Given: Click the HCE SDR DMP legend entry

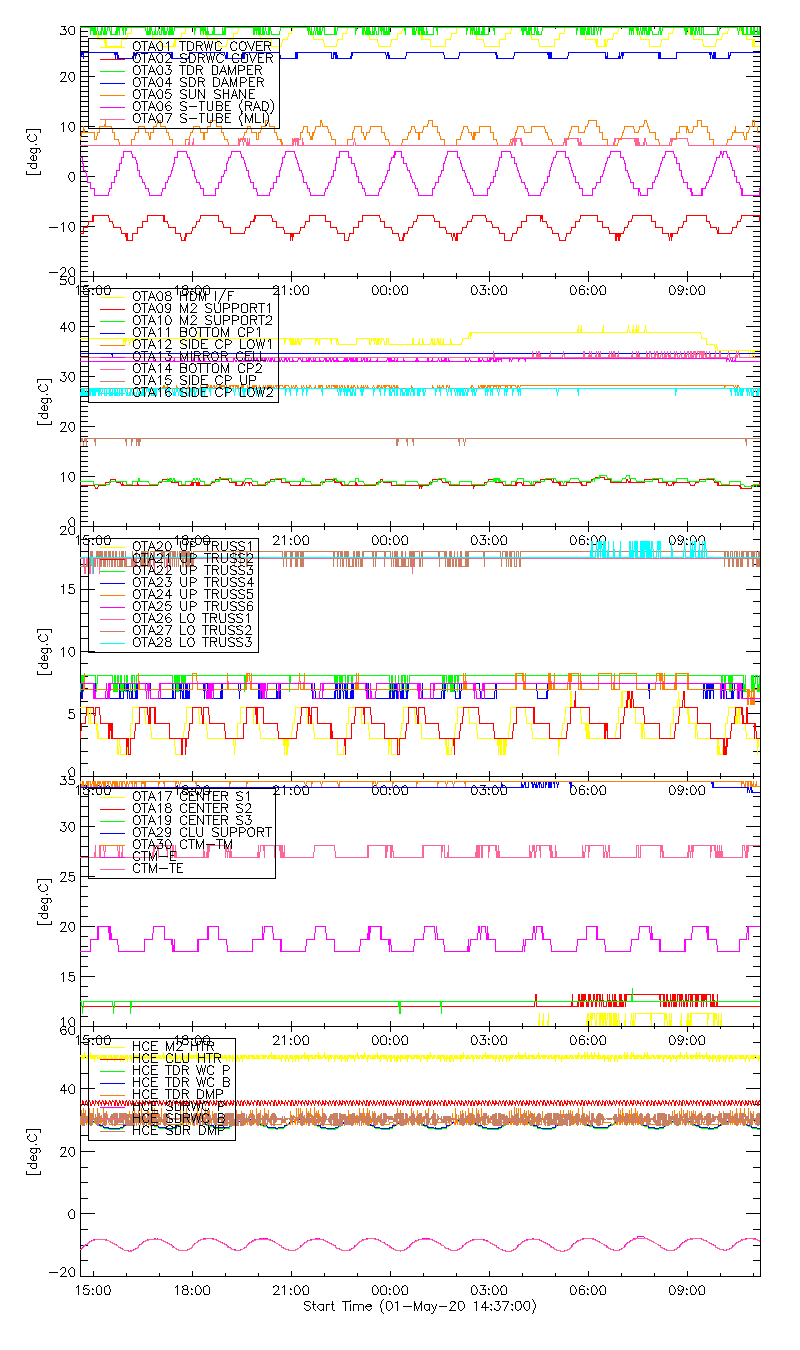Looking at the screenshot, I should pyautogui.click(x=184, y=1131).
